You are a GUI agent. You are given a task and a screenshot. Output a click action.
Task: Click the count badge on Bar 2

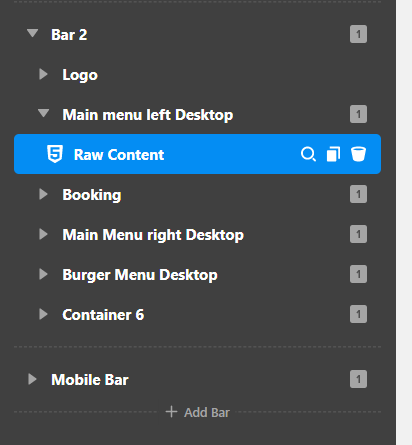tap(358, 34)
